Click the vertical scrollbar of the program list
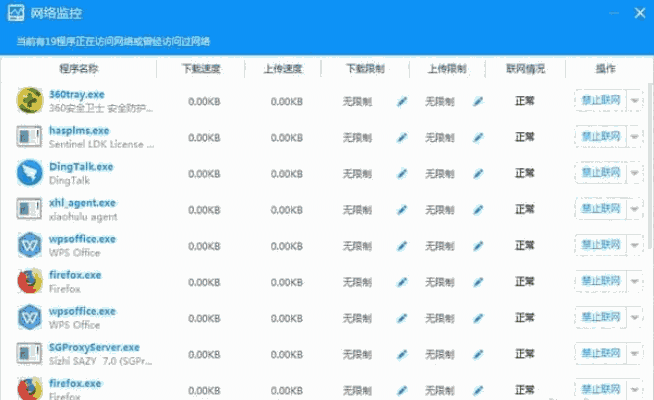This screenshot has height=400, width=654. (x=651, y=167)
